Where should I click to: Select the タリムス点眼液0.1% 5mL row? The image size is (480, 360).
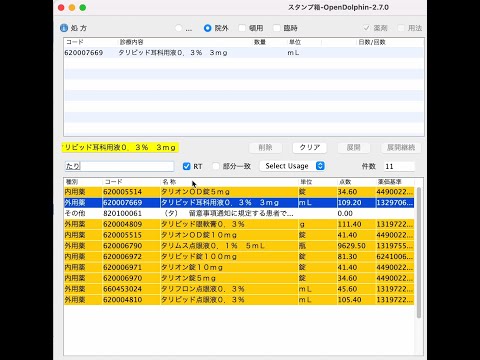pyautogui.click(x=239, y=246)
